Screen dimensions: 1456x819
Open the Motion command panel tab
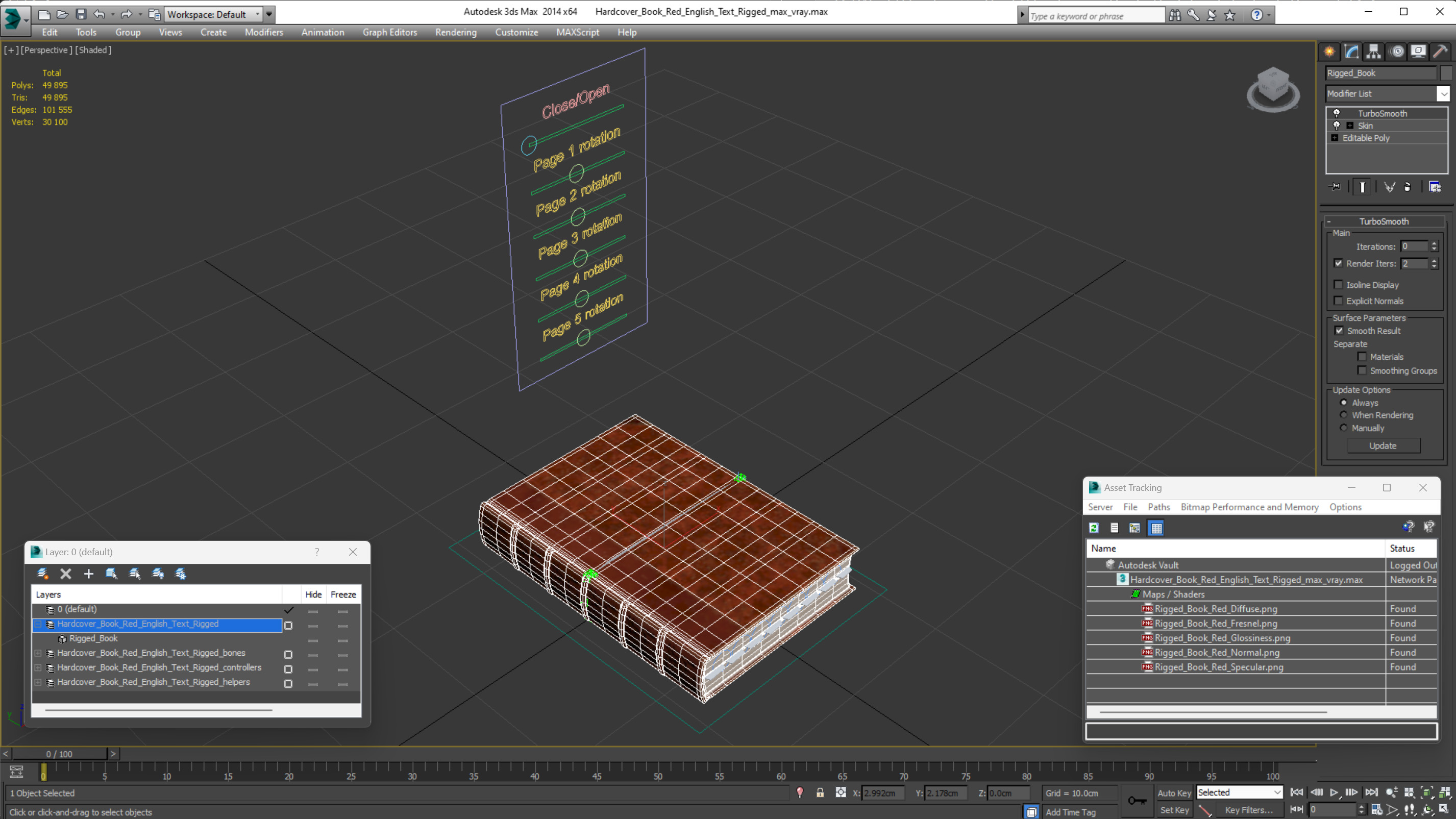tap(1397, 52)
